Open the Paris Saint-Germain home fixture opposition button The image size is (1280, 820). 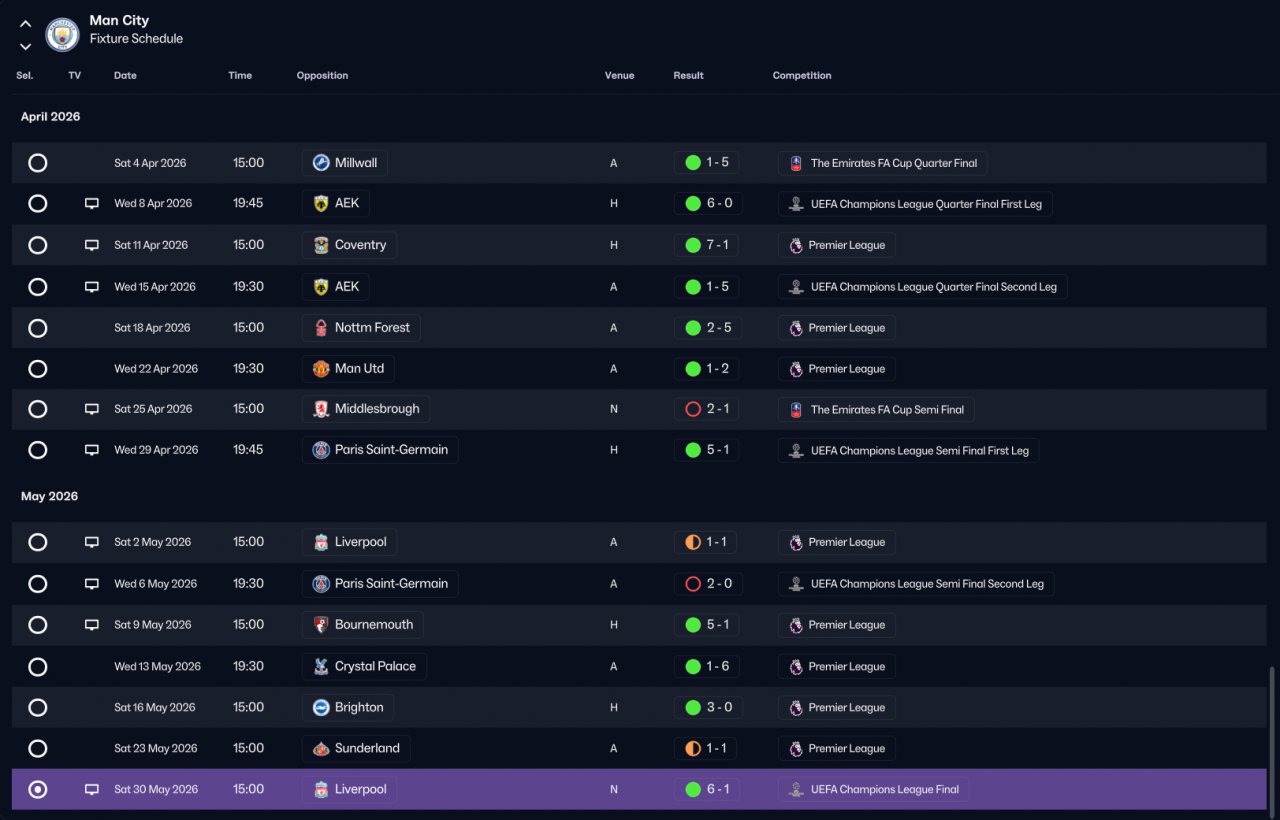(x=380, y=450)
